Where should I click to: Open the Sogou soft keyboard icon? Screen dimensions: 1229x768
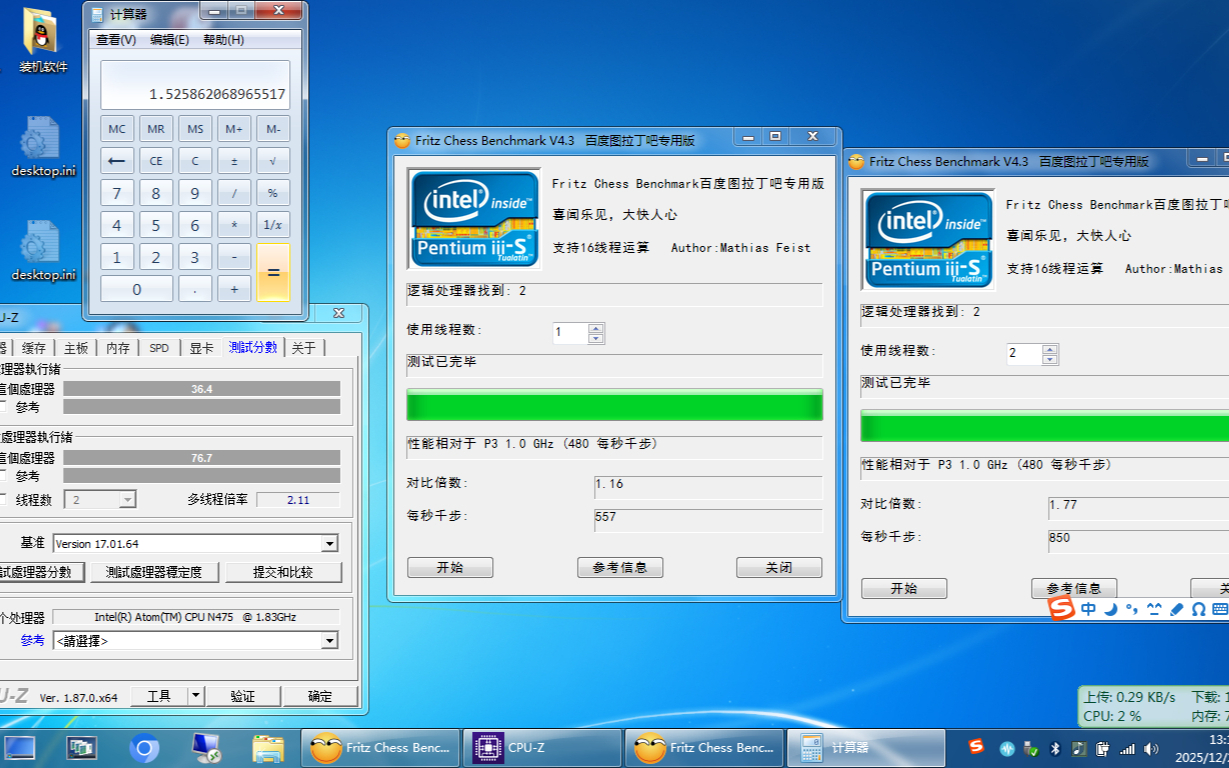(1219, 609)
